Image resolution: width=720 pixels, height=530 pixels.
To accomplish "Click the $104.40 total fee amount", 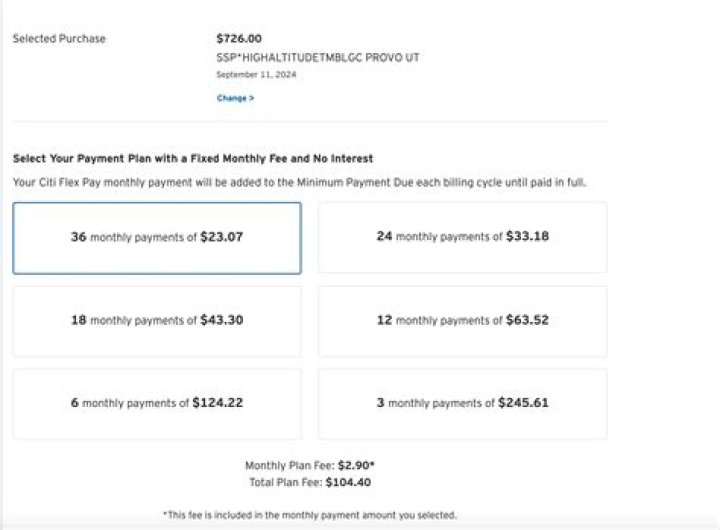I will pyautogui.click(x=348, y=481).
